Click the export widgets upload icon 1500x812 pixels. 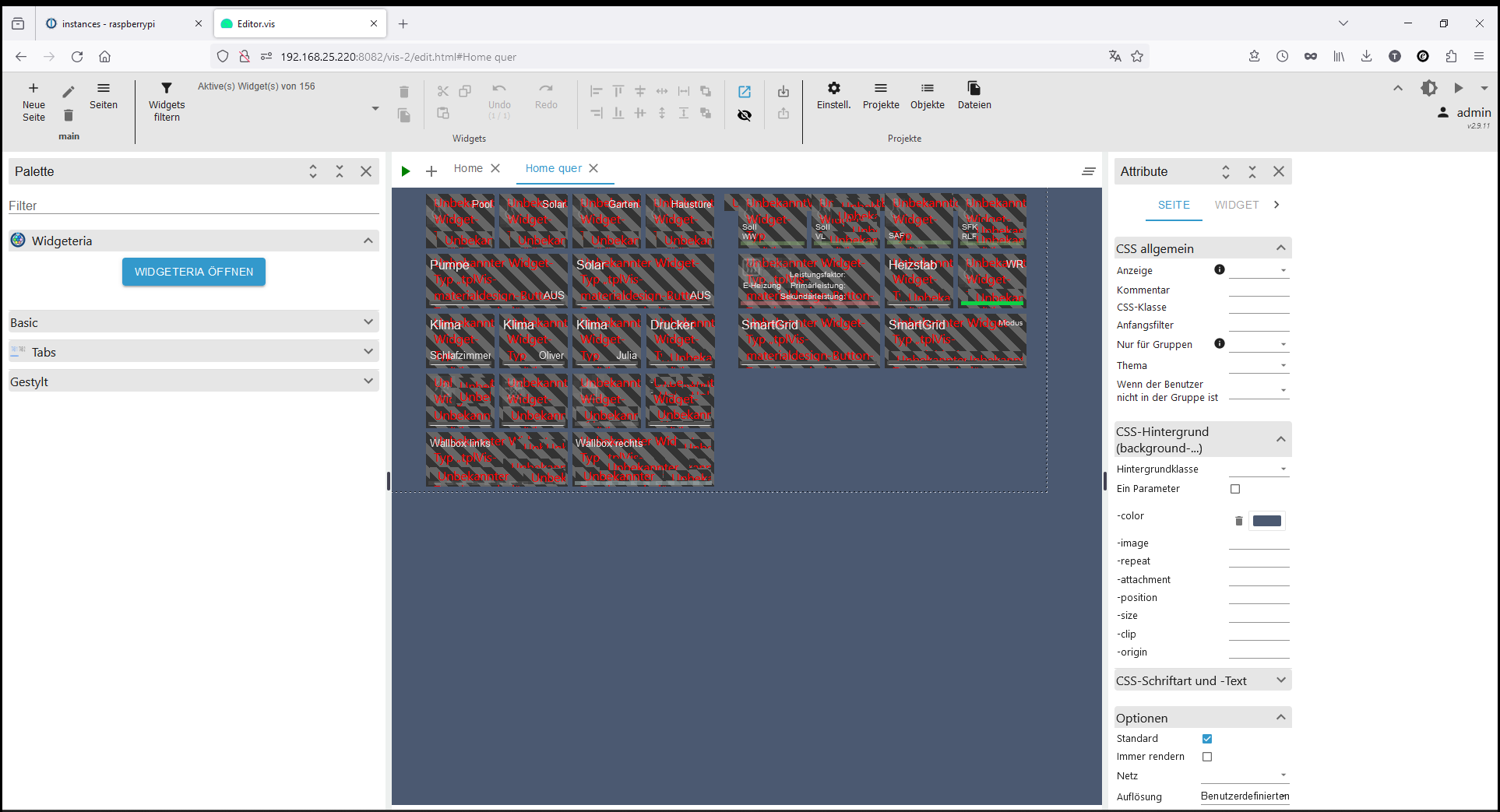pos(783,114)
